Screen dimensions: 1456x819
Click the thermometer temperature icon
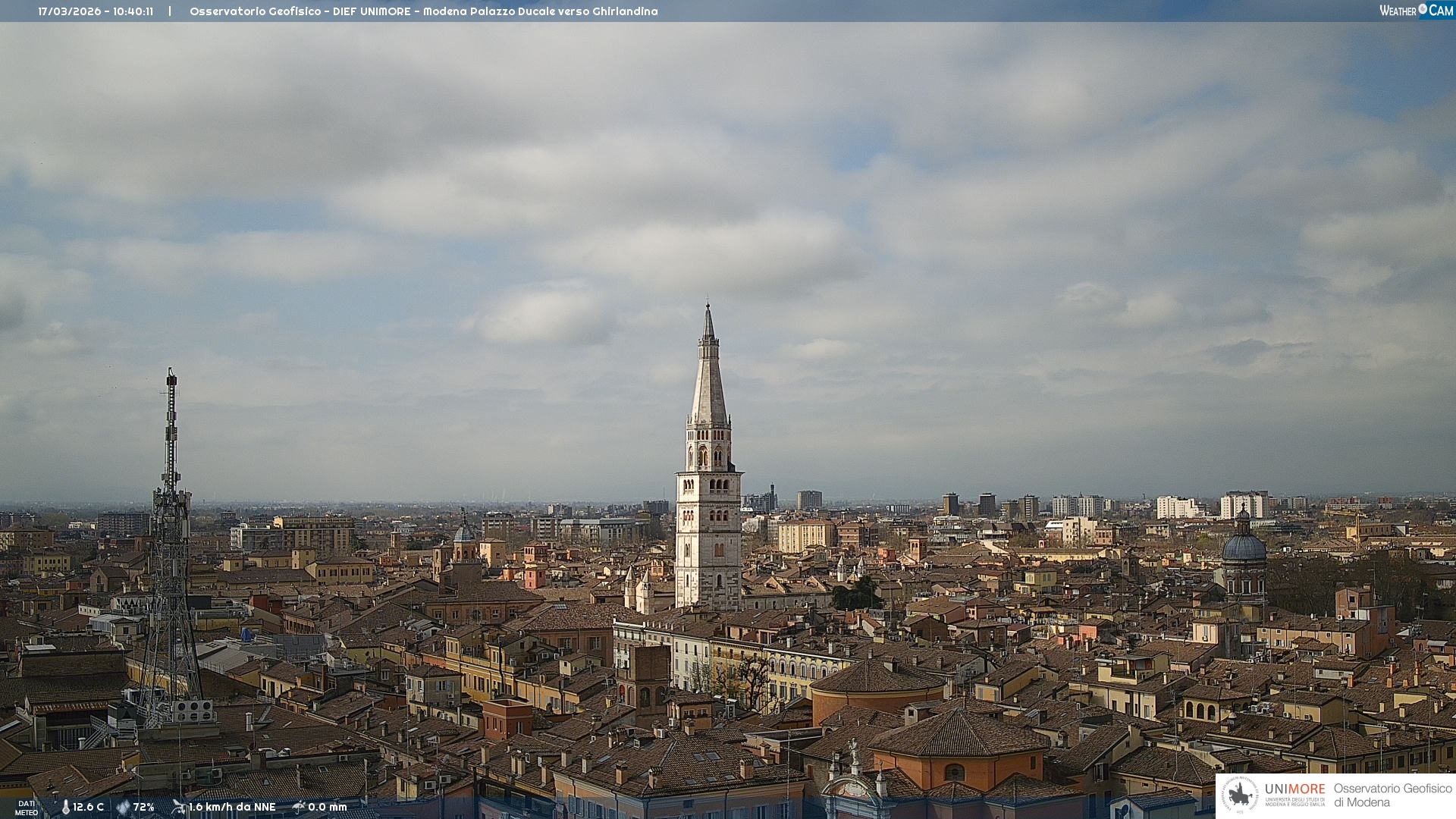(x=65, y=808)
